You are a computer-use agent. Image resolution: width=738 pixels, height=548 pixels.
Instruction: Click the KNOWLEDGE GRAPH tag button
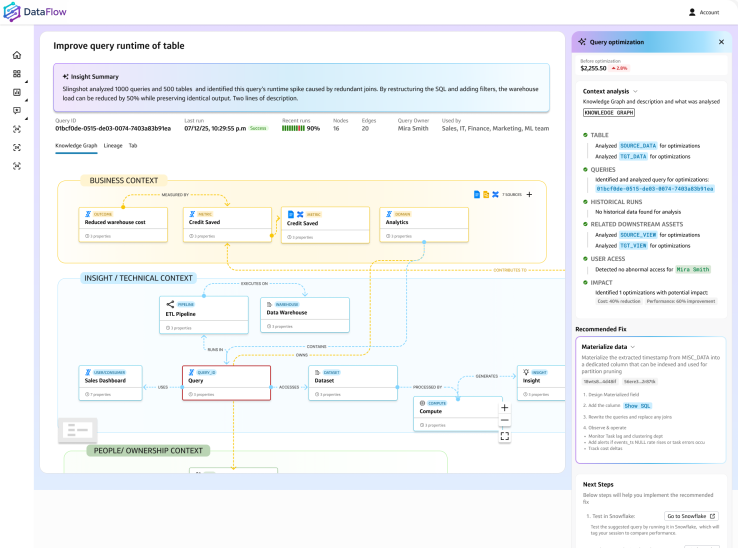[609, 113]
